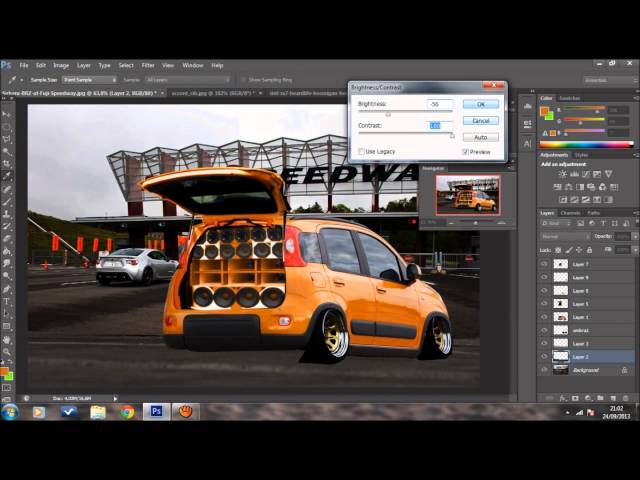Switch to the Paths tab

click(x=593, y=213)
